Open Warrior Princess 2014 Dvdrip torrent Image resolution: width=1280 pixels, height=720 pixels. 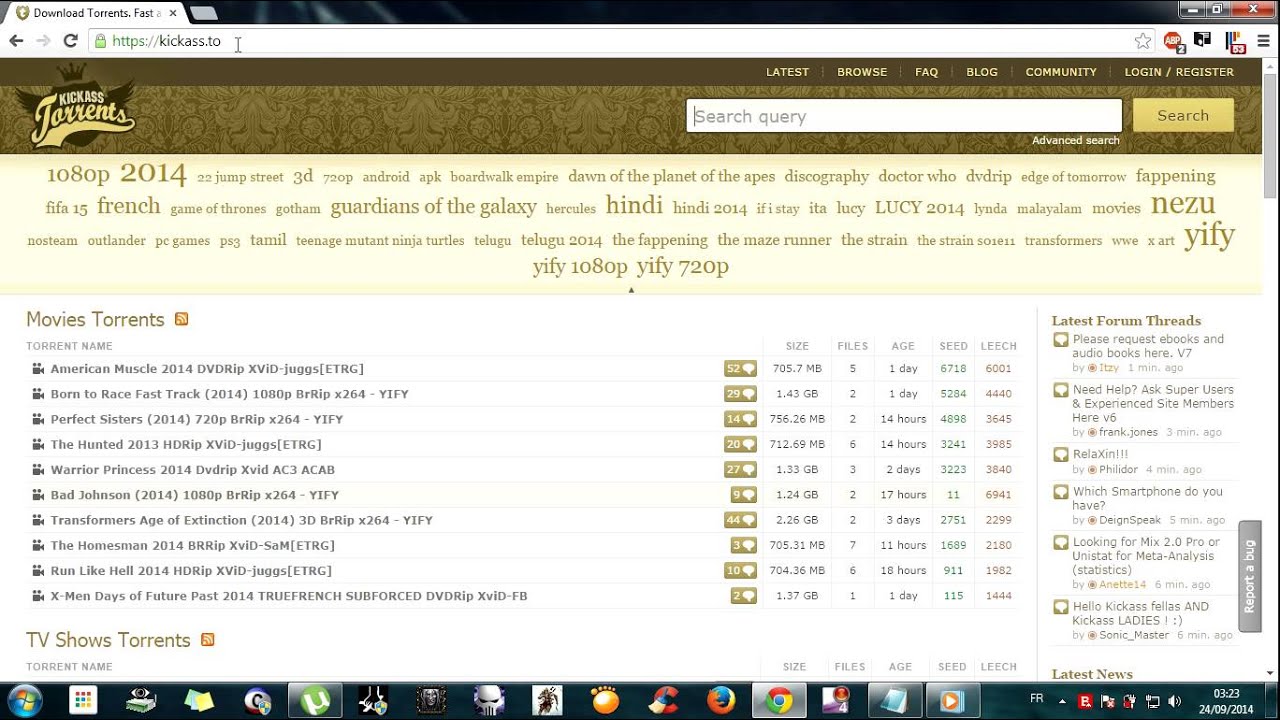pos(193,469)
